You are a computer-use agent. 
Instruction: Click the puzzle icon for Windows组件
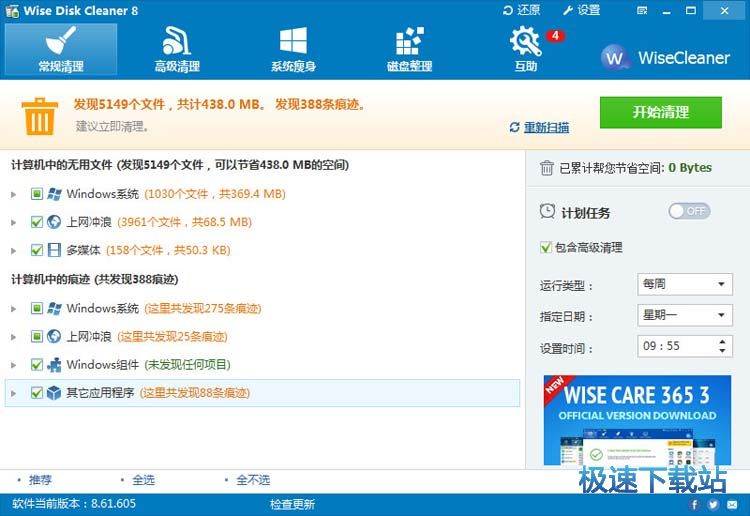tap(54, 364)
